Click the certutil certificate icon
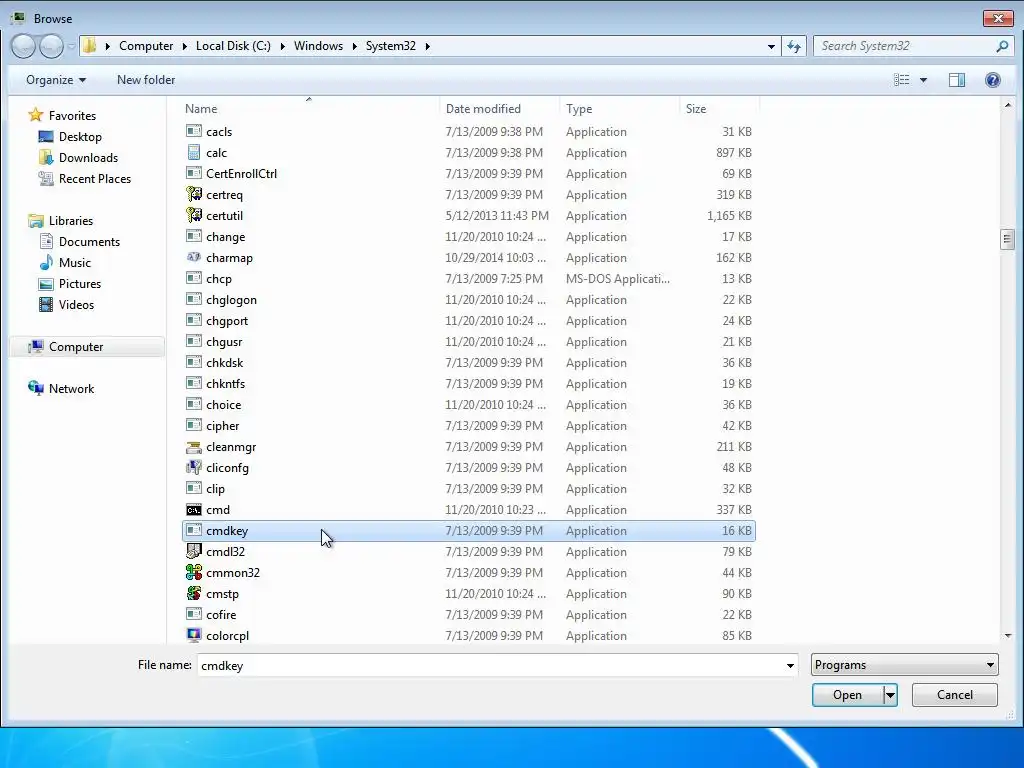This screenshot has height=768, width=1024. click(193, 216)
